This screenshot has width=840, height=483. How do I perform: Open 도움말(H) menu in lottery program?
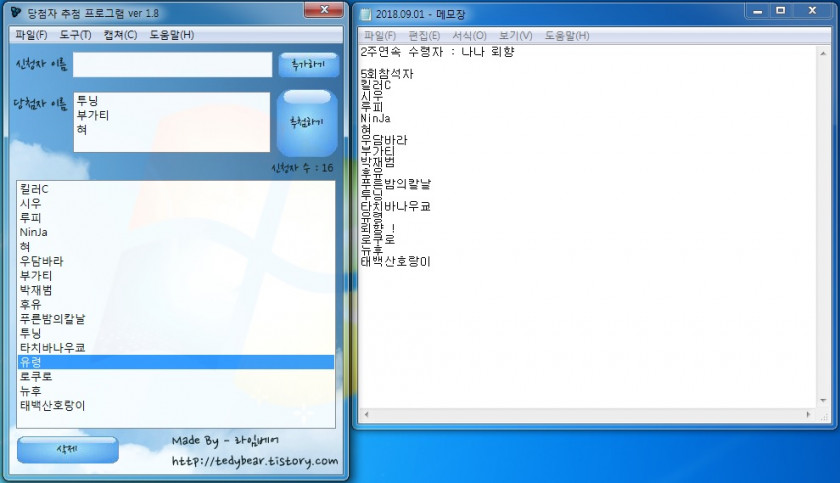pyautogui.click(x=171, y=35)
